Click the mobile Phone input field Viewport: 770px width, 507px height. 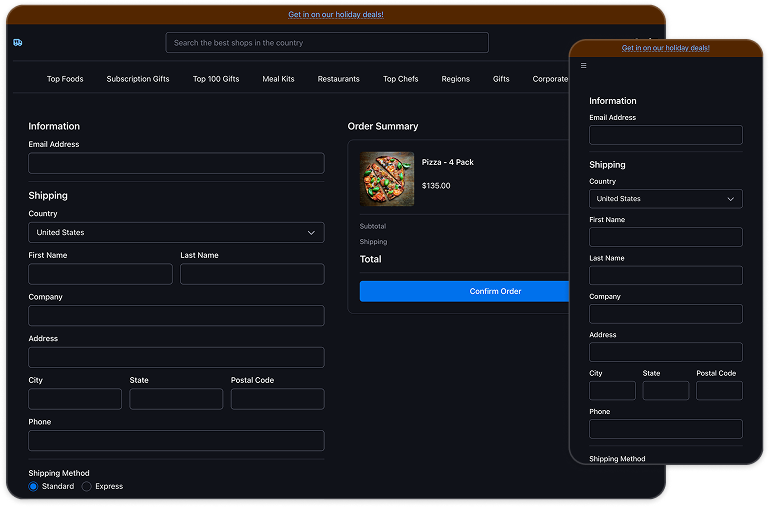(665, 429)
